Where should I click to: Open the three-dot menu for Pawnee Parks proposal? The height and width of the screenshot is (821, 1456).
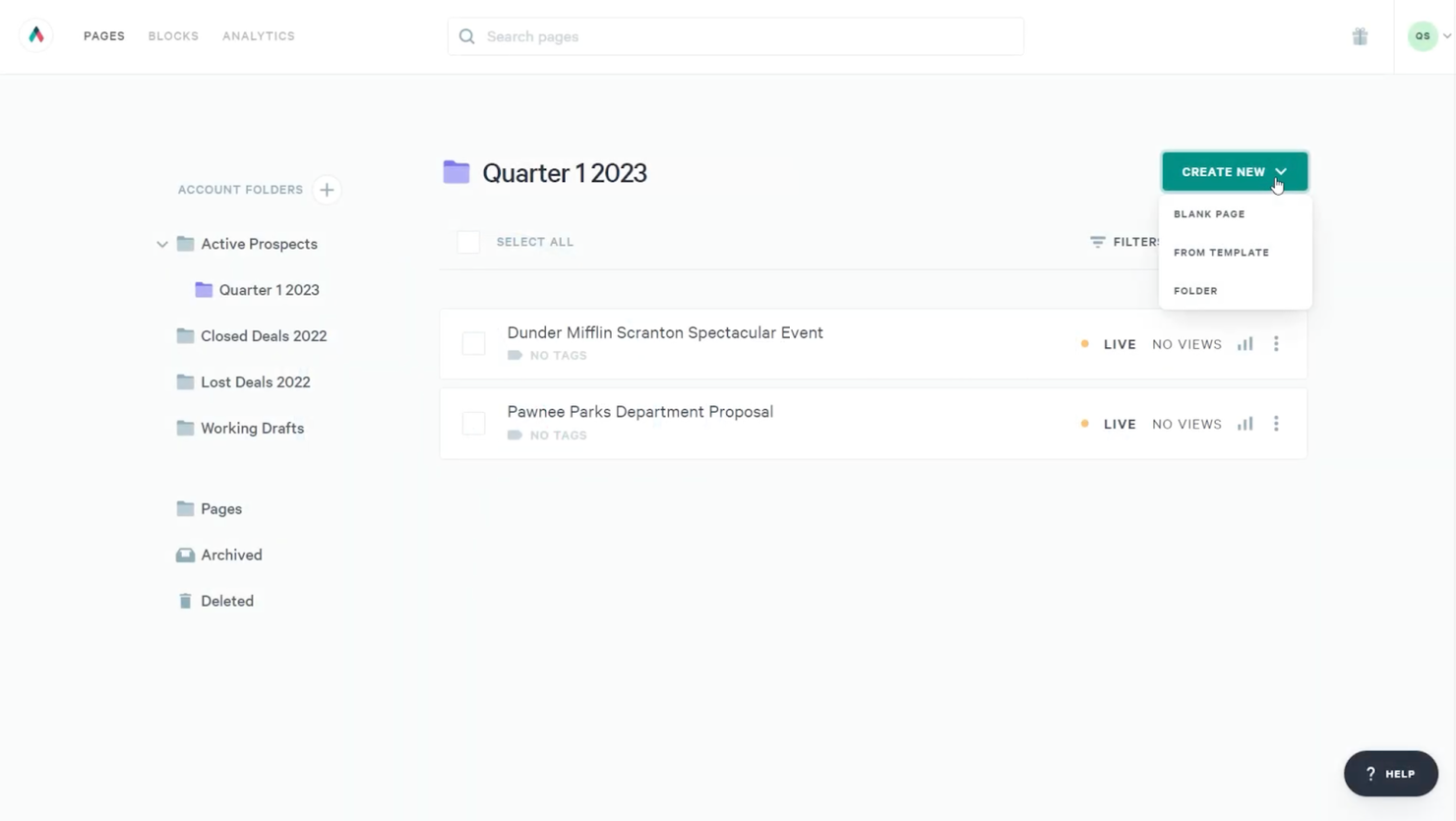tap(1276, 424)
